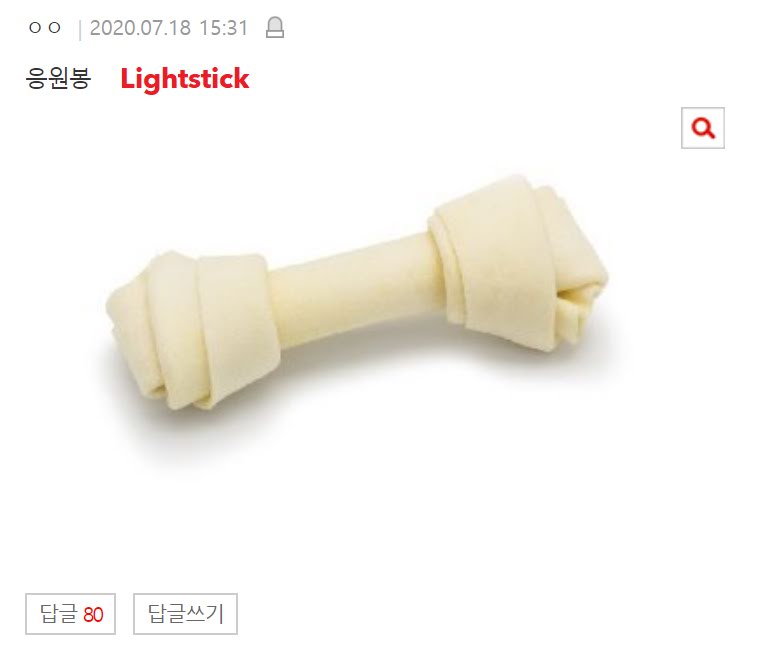Enlarge the photo using the magnifier button
Screen dimensions: 778x664
(703, 128)
